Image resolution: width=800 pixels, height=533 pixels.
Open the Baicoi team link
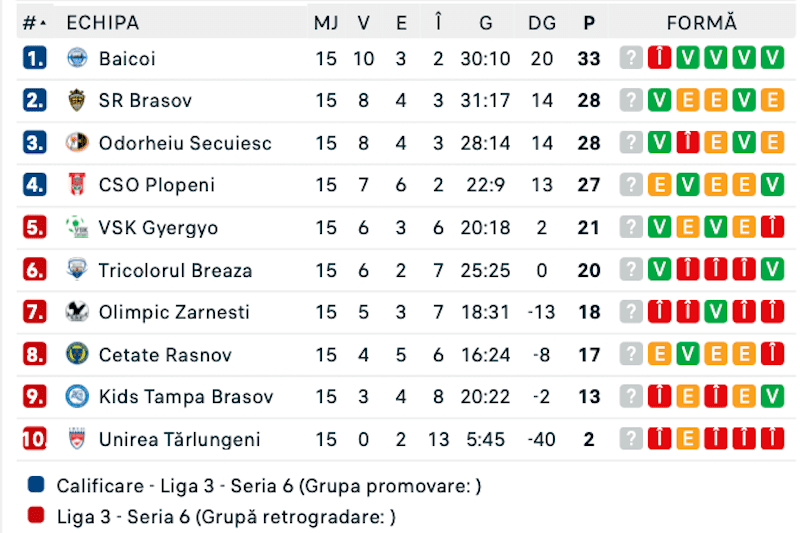pos(127,59)
